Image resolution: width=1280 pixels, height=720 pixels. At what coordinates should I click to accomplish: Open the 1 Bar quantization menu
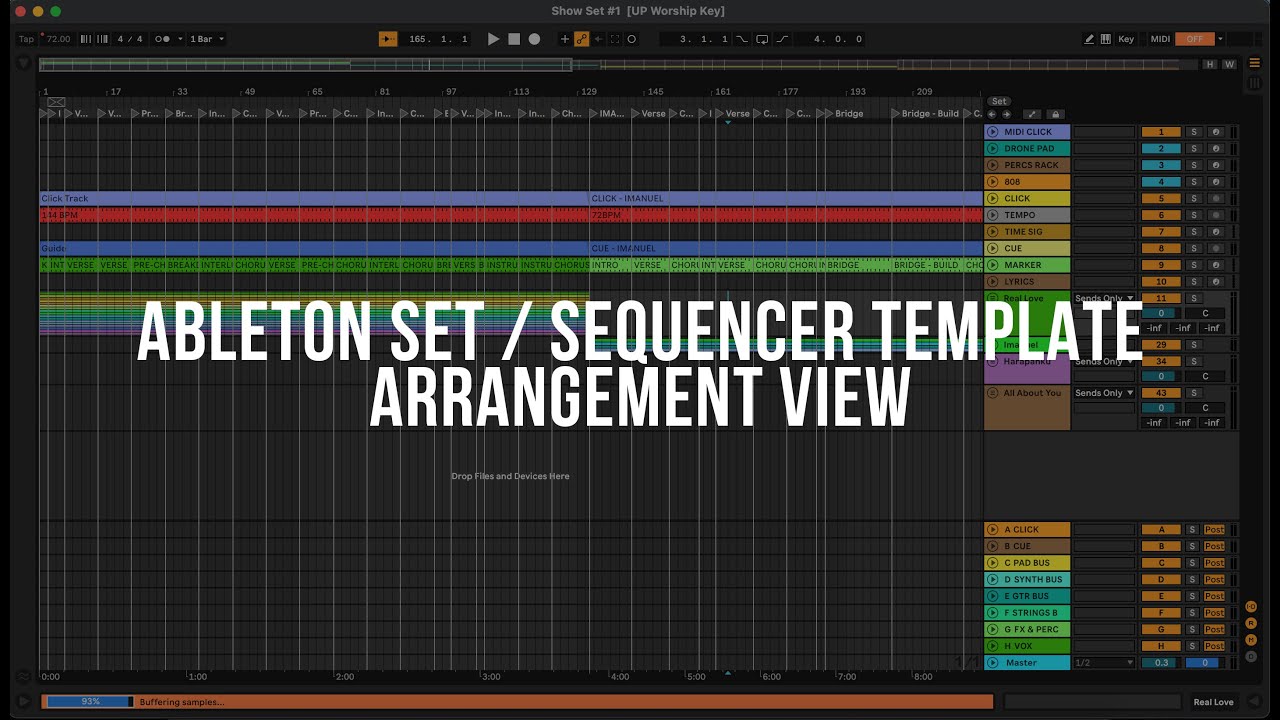click(207, 39)
